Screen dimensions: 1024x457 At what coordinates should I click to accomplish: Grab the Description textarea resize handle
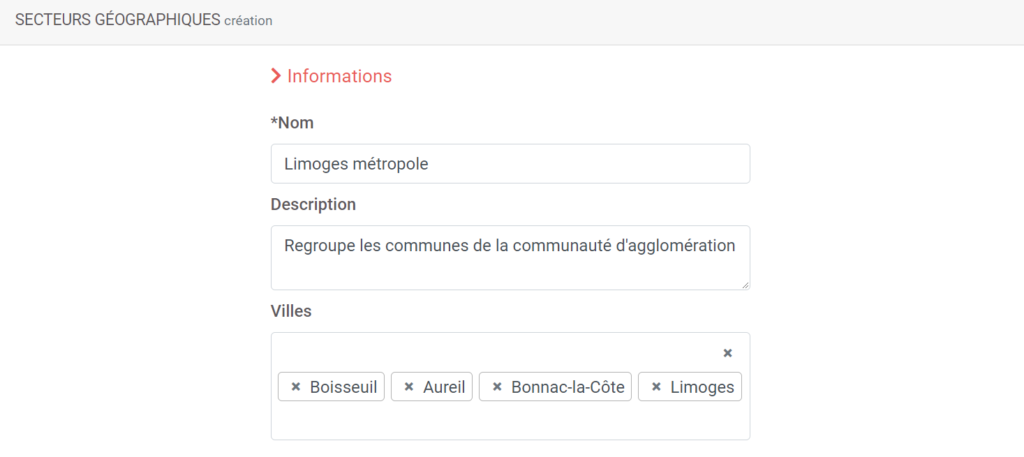tap(745, 285)
